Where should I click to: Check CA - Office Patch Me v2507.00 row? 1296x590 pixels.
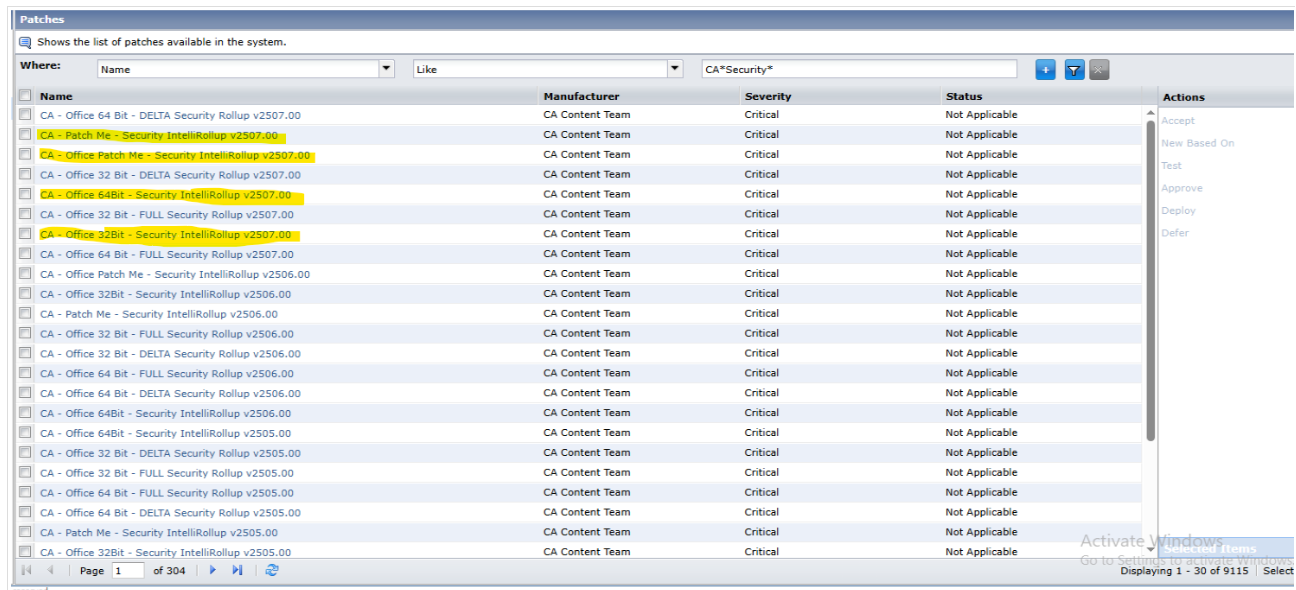coord(25,155)
